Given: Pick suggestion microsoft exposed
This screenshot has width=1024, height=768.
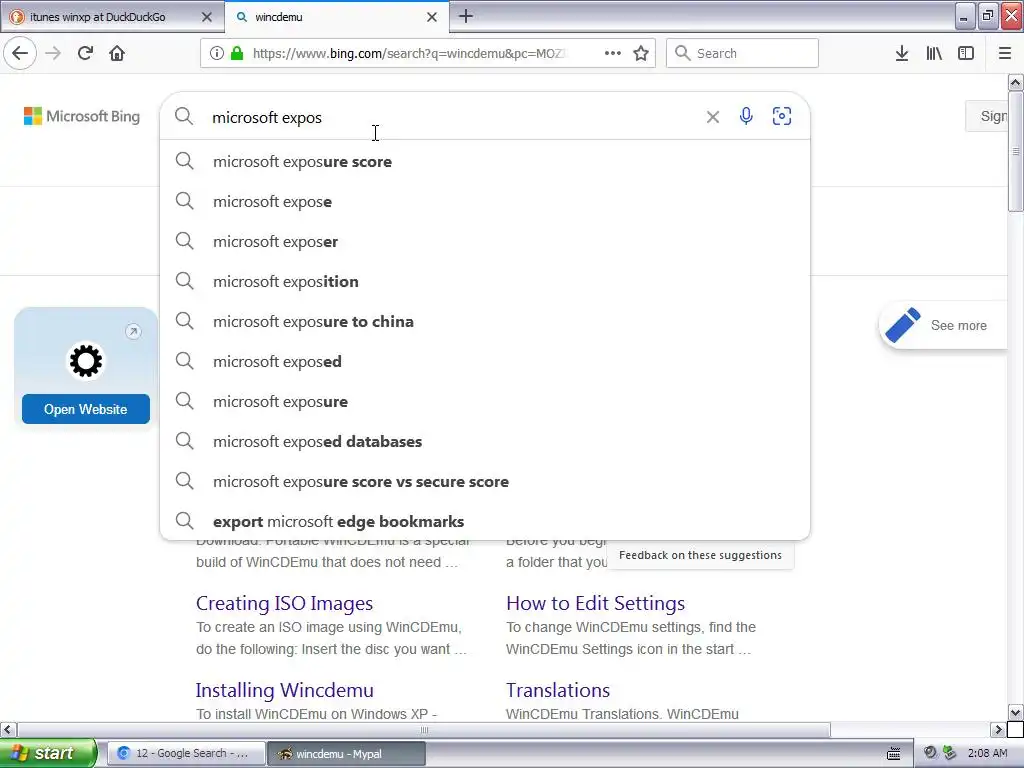Looking at the screenshot, I should tap(485, 361).
